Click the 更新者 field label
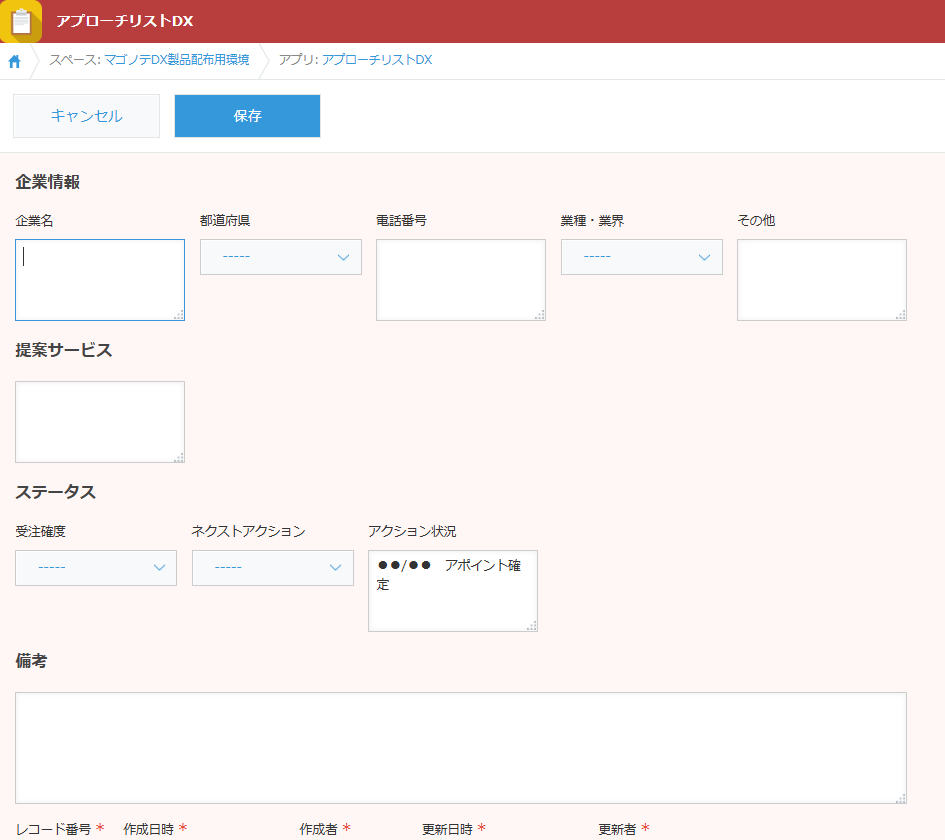Viewport: 945px width, 840px height. point(617,829)
